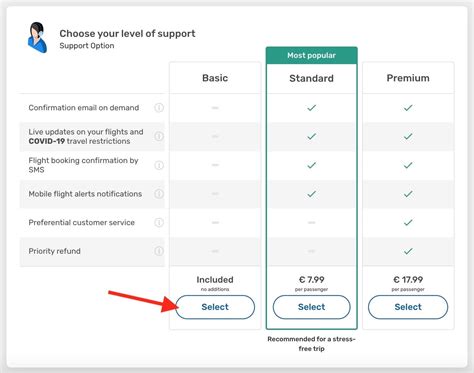Open info icon for Confirmation email on demand
The image size is (474, 373).
coord(159,108)
